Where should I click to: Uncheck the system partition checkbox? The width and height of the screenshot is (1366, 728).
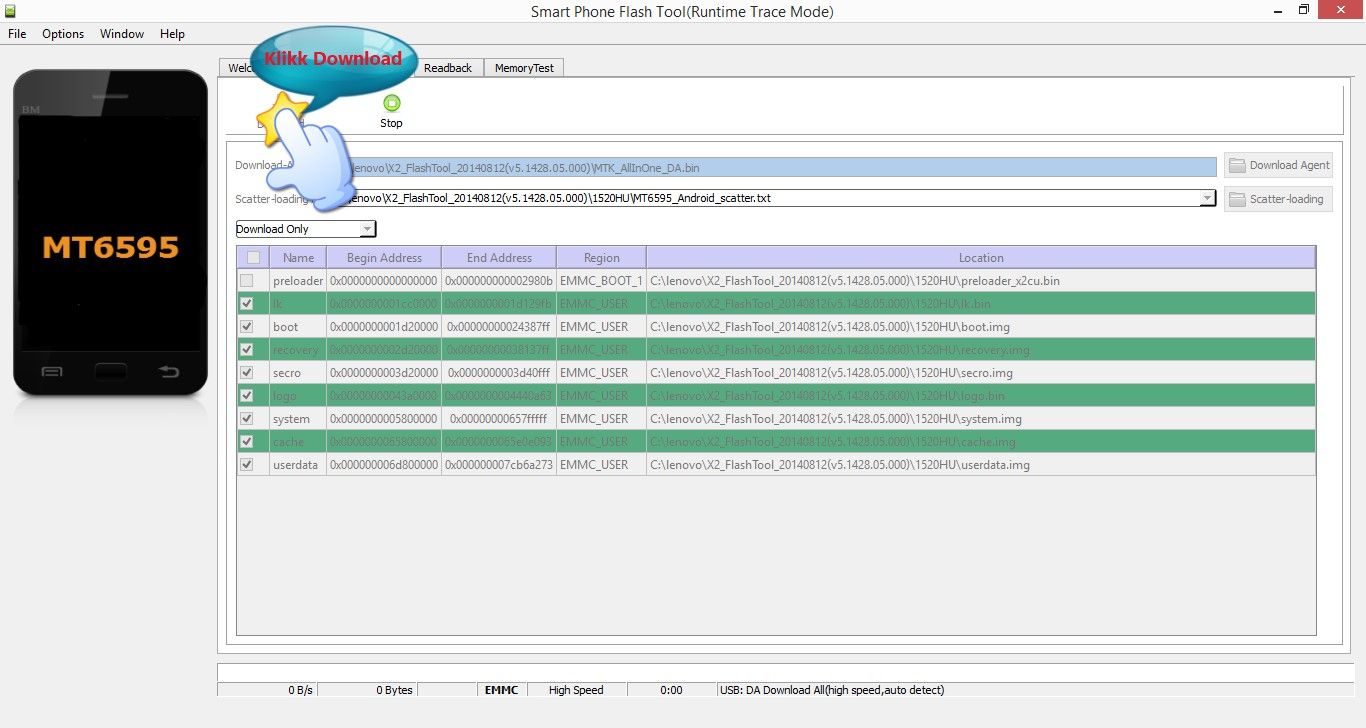point(246,419)
